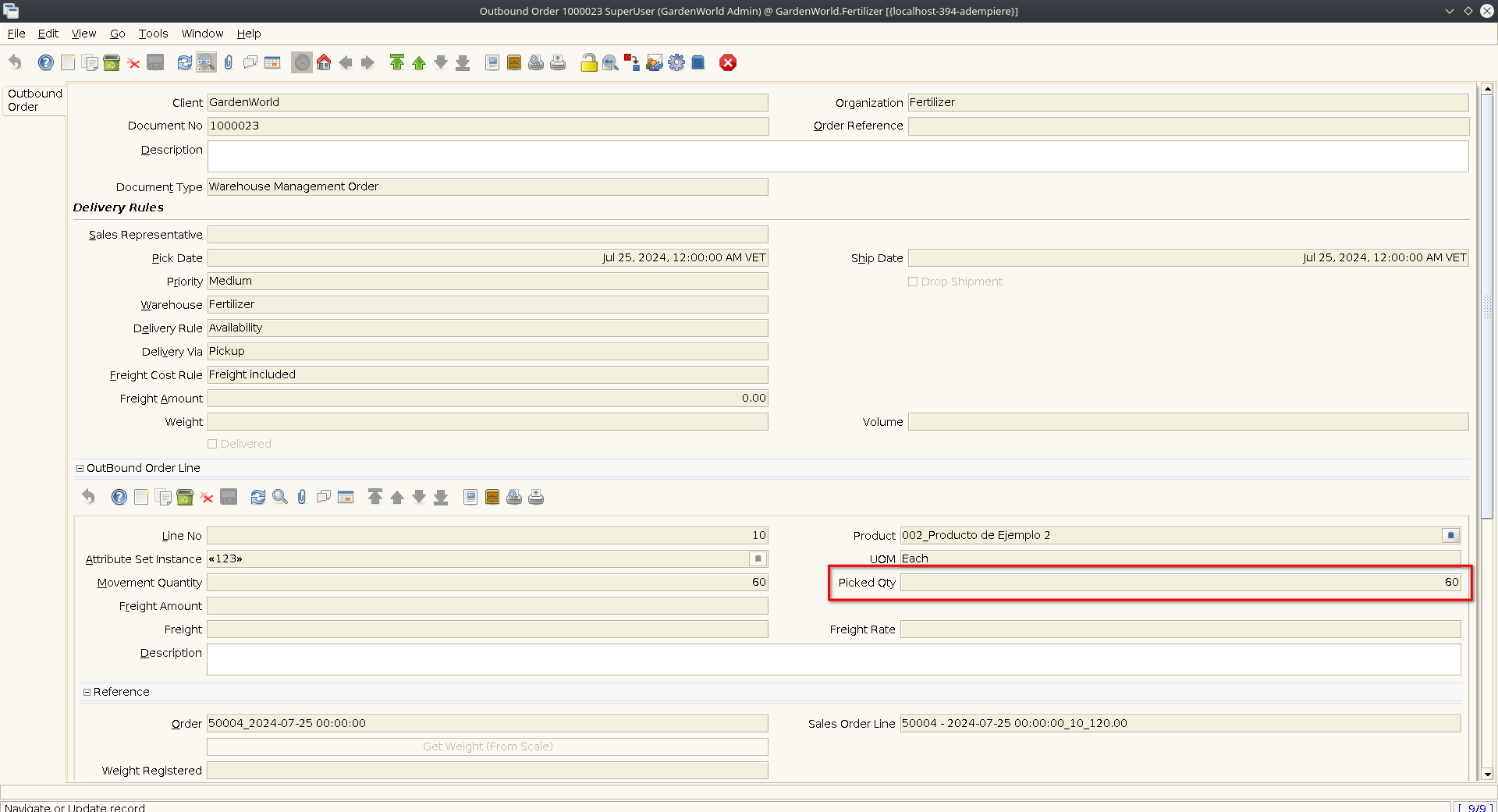Open Help from the main toolbar

coord(46,62)
